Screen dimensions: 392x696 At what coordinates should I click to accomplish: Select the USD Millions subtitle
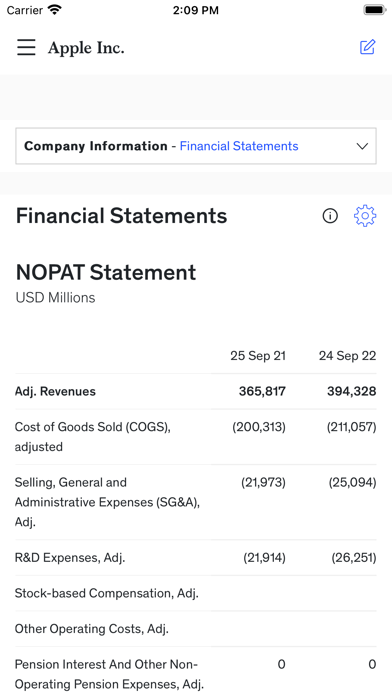point(55,297)
